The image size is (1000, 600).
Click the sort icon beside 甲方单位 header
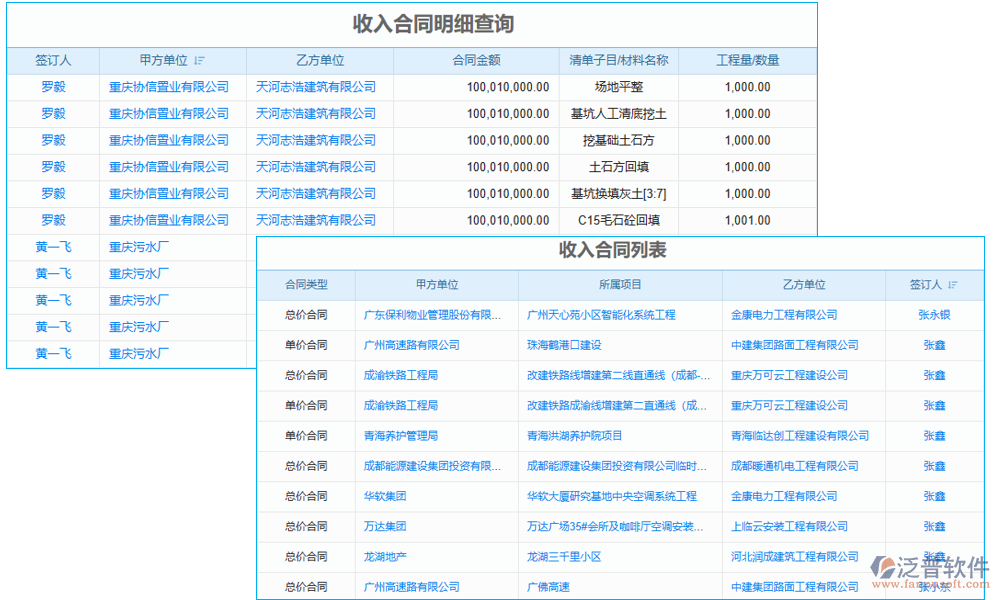(x=201, y=60)
